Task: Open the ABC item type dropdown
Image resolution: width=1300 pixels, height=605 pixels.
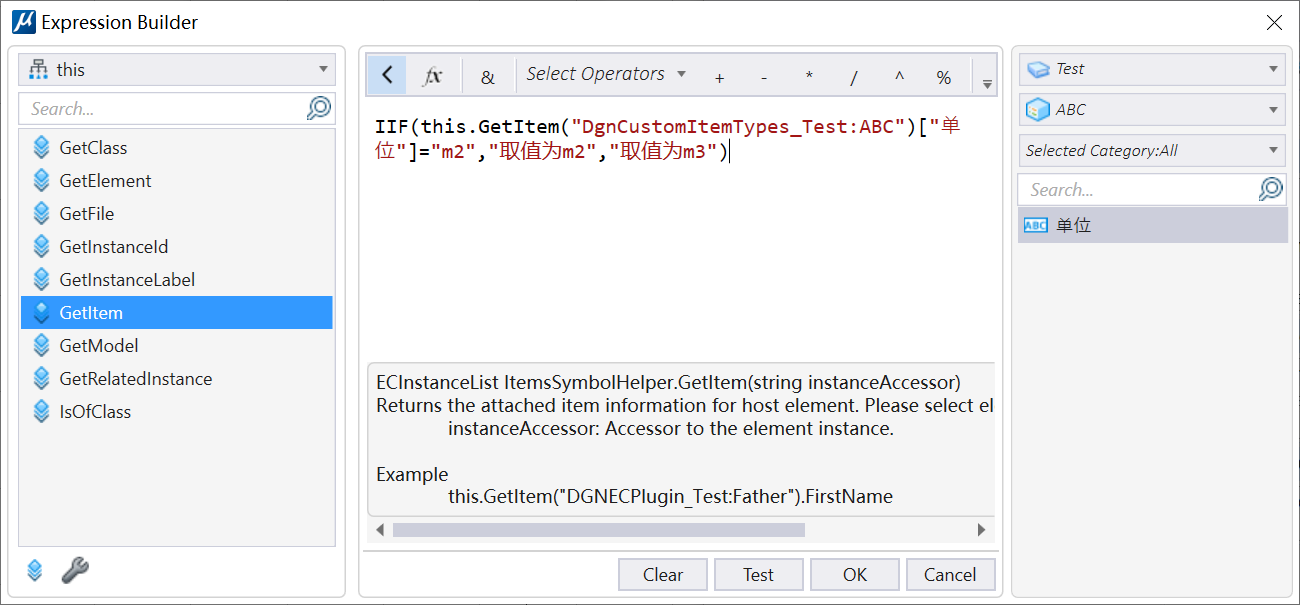Action: [1152, 110]
